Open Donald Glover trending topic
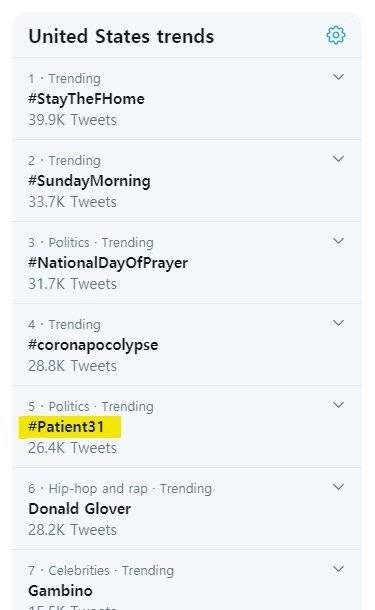Screen dimensions: 375x610 point(79,509)
